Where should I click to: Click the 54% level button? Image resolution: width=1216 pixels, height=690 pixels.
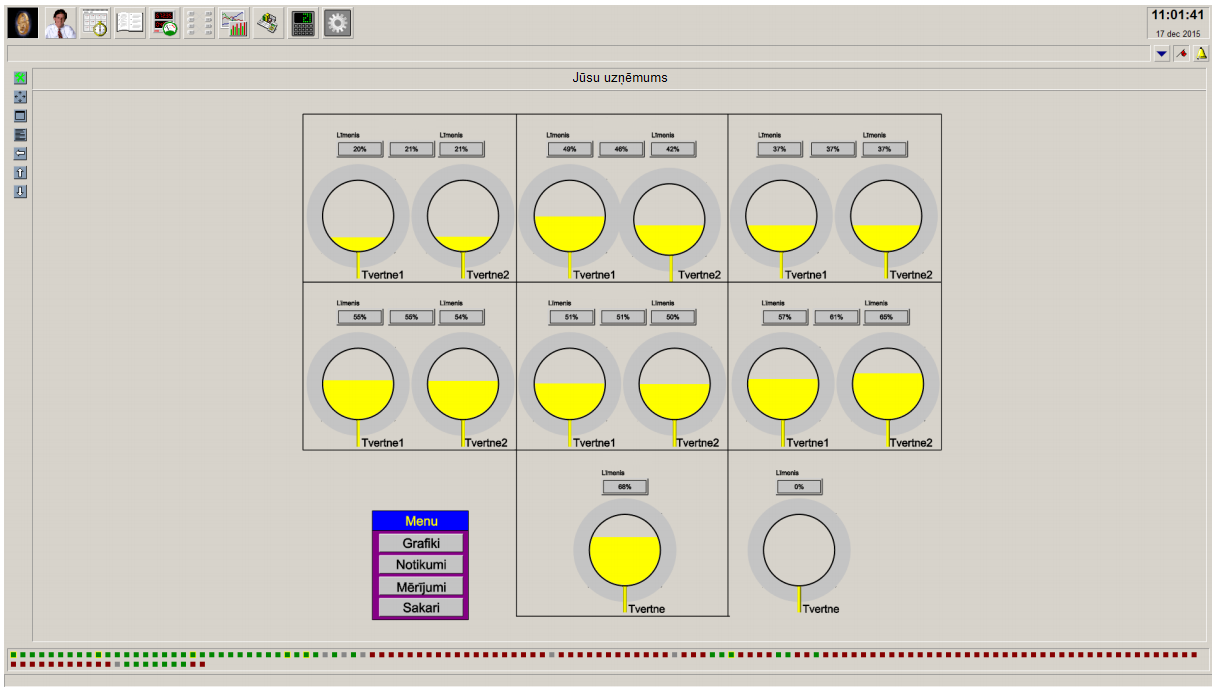coord(462,317)
